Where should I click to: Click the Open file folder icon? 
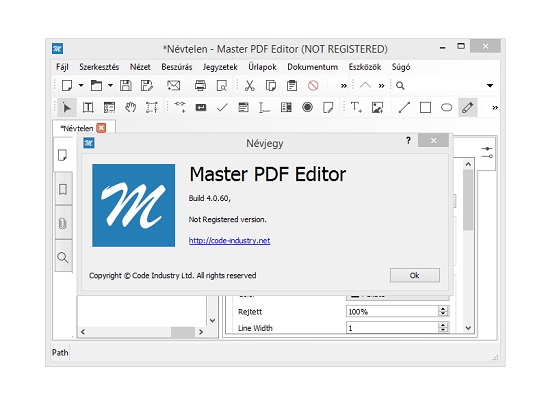(96, 86)
